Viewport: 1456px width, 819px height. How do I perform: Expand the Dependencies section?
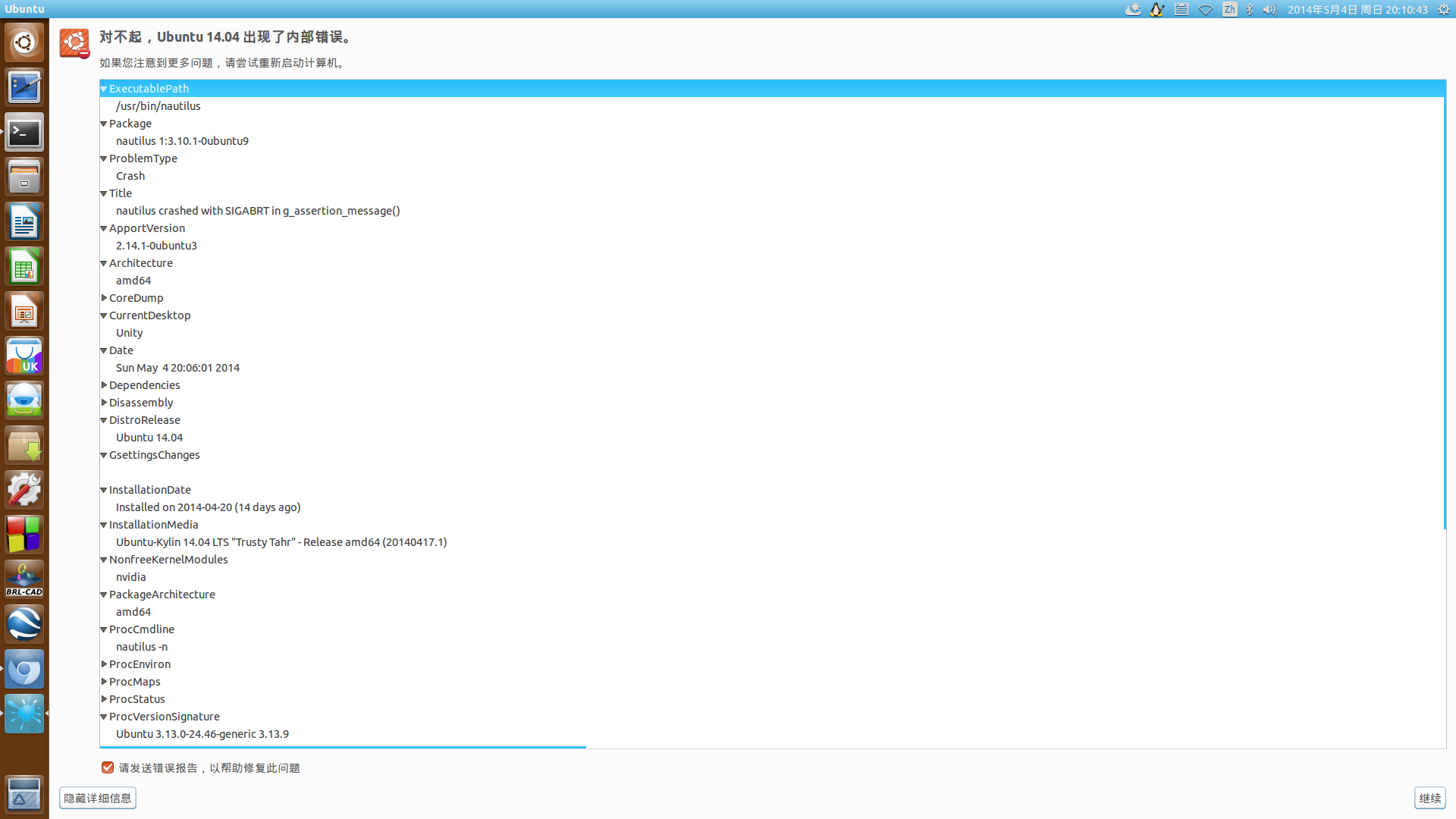[104, 385]
